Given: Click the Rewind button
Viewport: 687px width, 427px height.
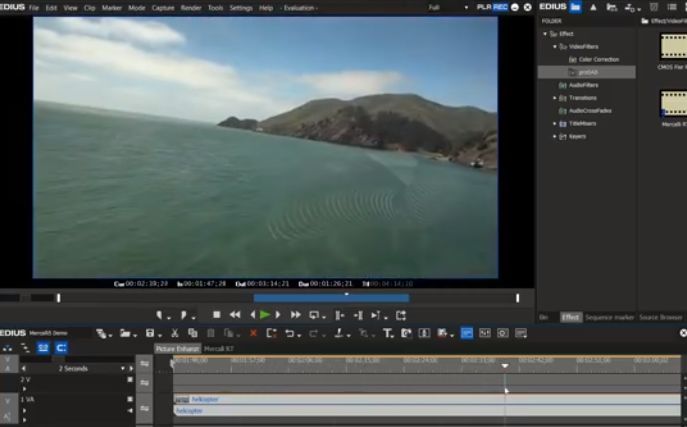Looking at the screenshot, I should [235, 314].
